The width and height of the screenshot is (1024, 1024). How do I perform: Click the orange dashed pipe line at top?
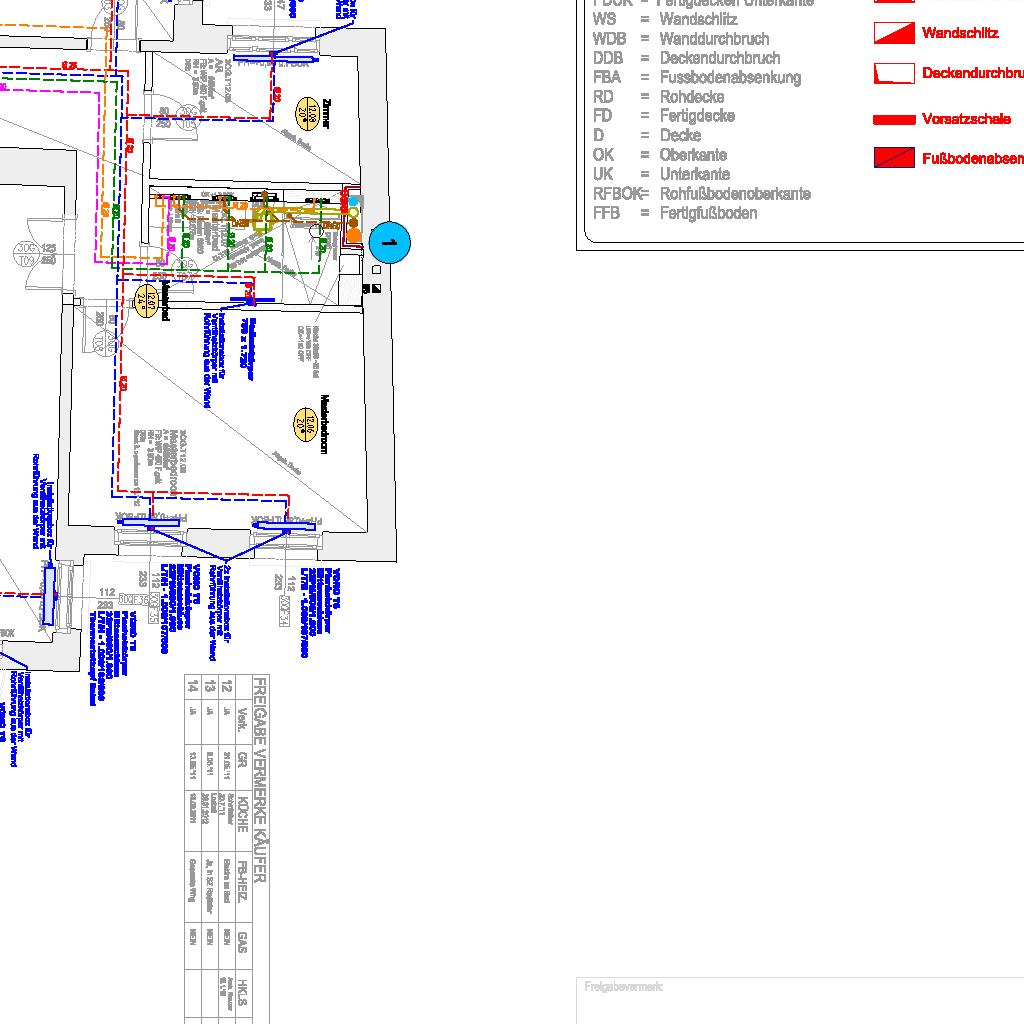click(52, 27)
